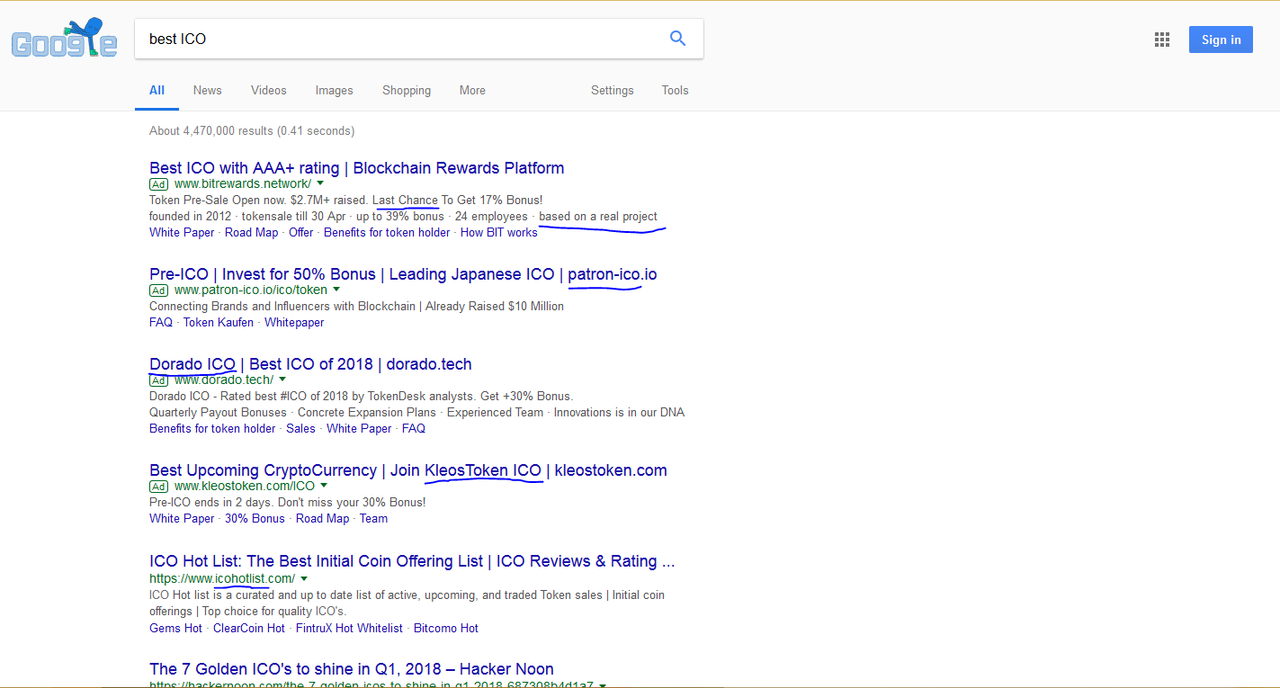
Task: Click the www.bitrewards.network/ green URL
Action: 243,184
